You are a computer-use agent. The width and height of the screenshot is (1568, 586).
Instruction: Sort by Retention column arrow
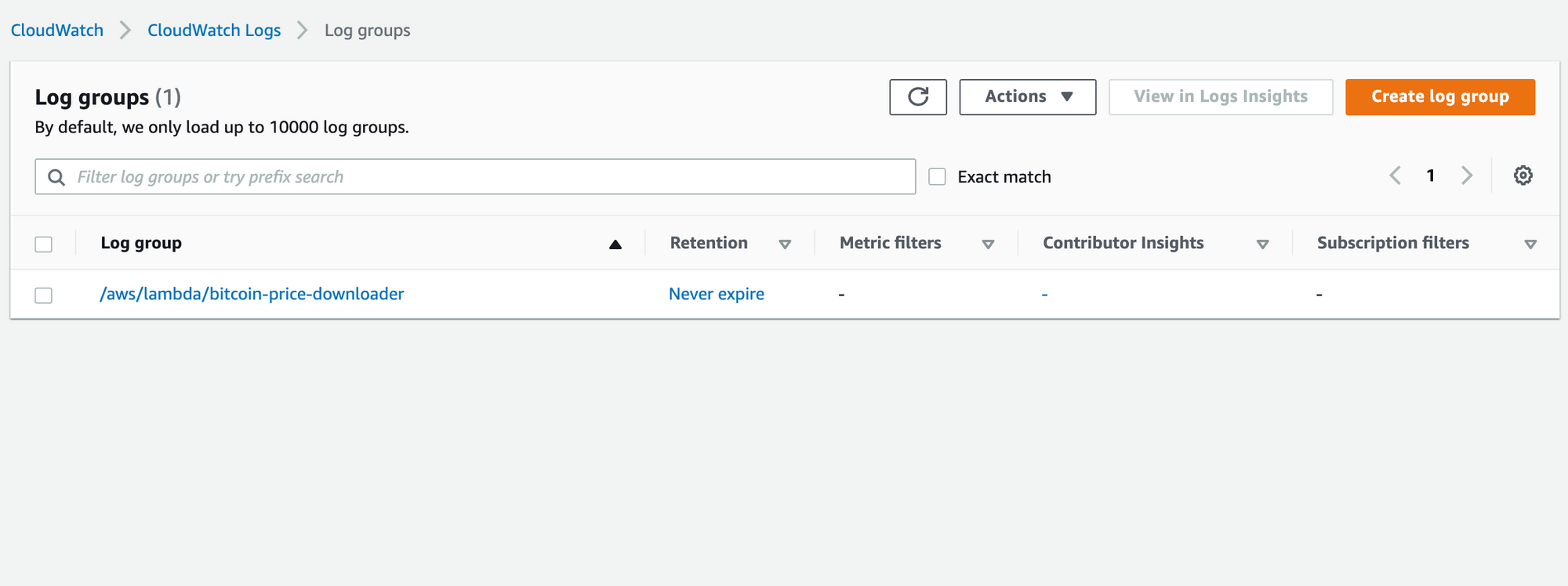tap(785, 244)
